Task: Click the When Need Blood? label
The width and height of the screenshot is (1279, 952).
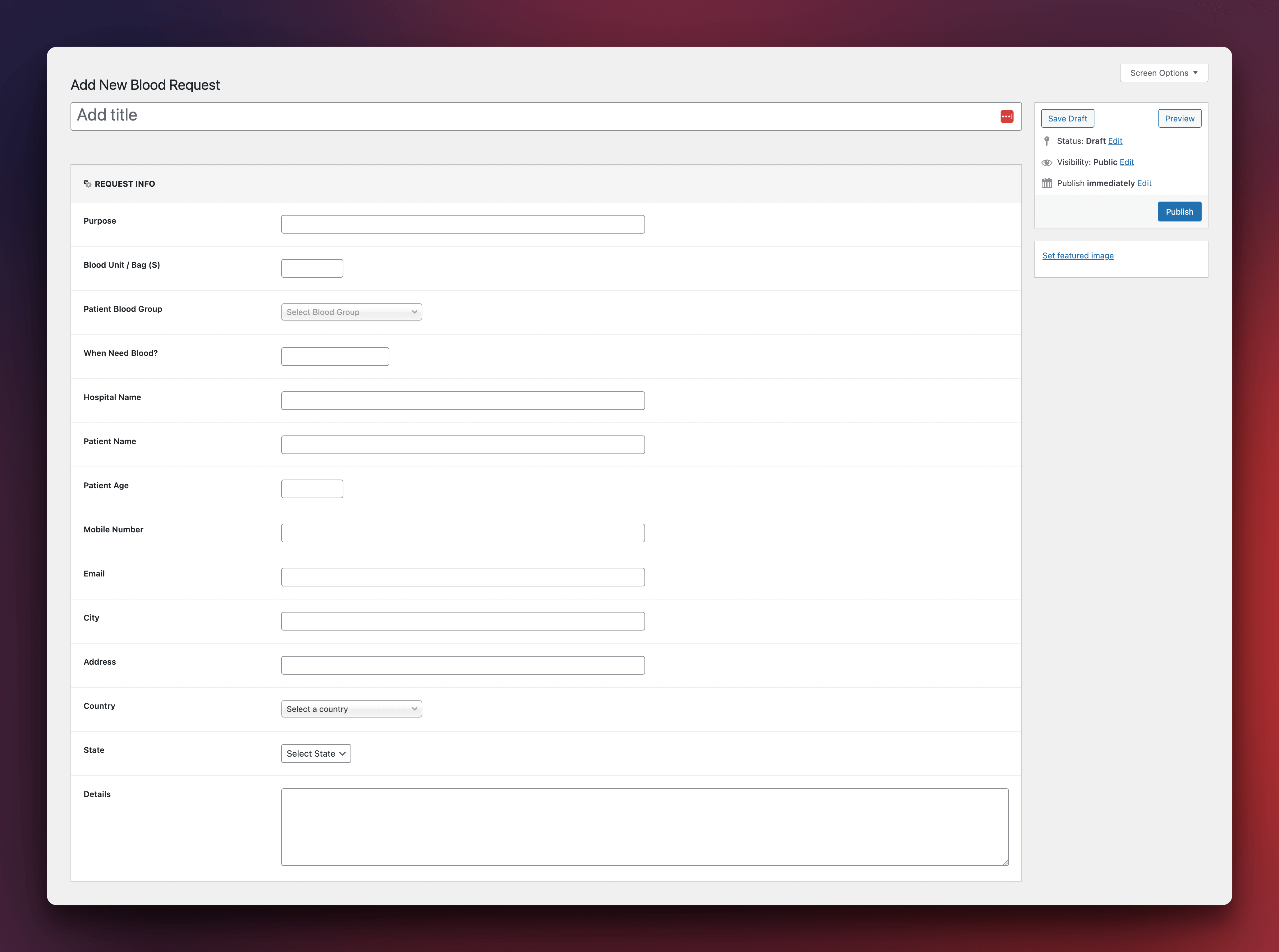Action: point(121,353)
